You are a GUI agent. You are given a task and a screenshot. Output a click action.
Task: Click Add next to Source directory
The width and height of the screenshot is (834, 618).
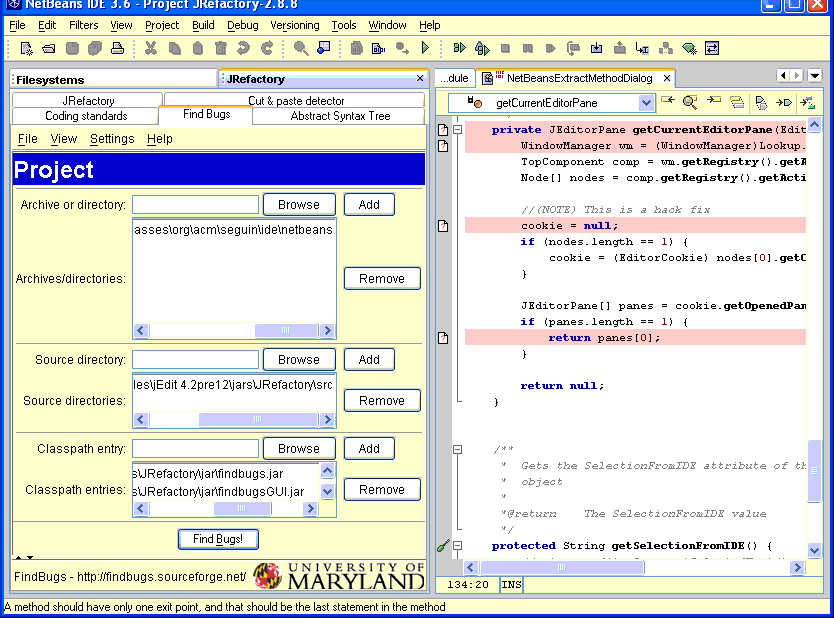[369, 360]
